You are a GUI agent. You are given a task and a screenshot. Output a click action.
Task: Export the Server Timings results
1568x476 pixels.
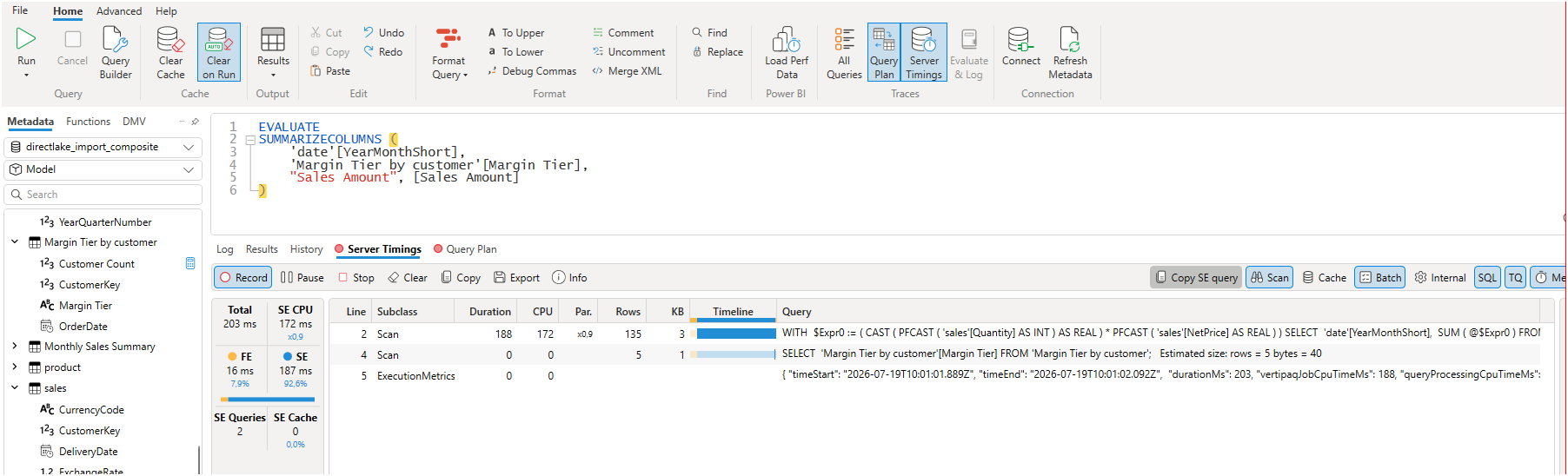pos(516,278)
